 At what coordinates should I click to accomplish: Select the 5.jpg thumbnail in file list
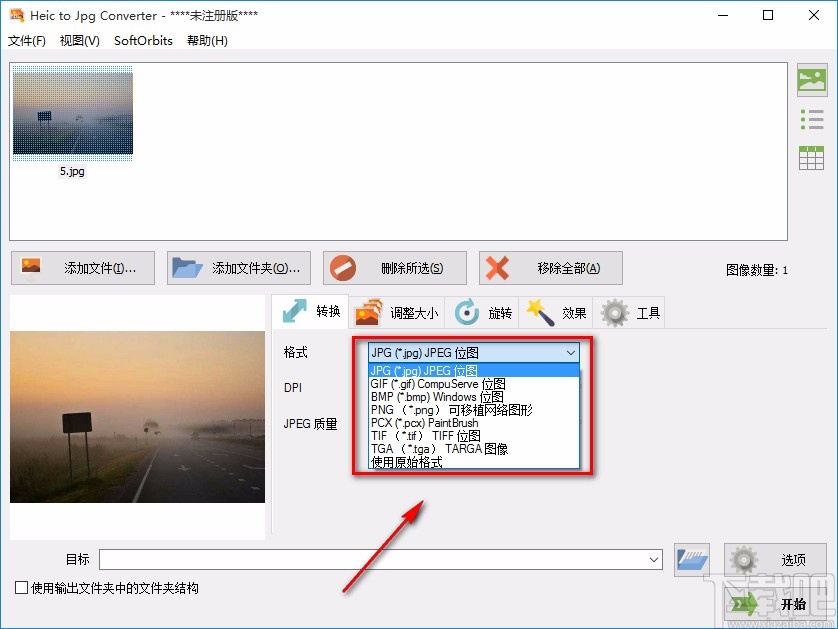click(72, 112)
